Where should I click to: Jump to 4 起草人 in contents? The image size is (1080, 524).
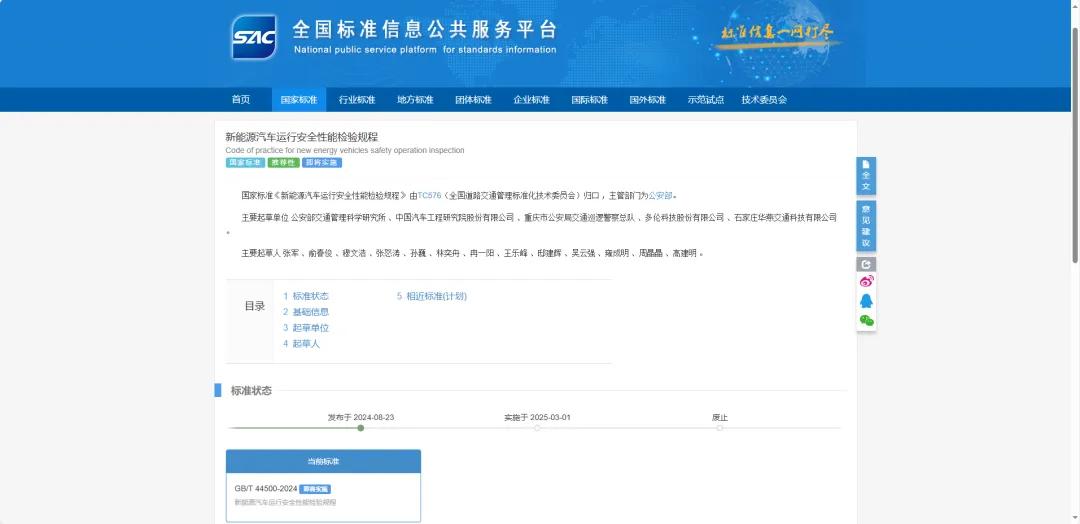(x=302, y=344)
